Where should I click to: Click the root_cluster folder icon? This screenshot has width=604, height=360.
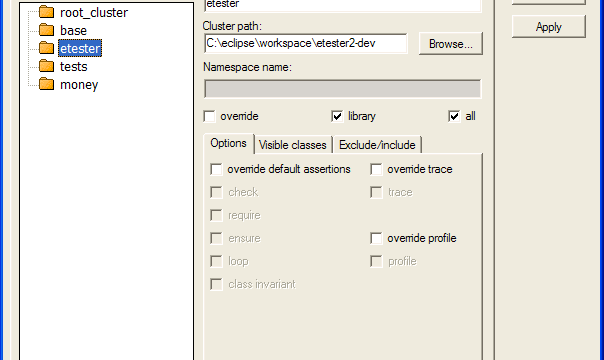47,12
